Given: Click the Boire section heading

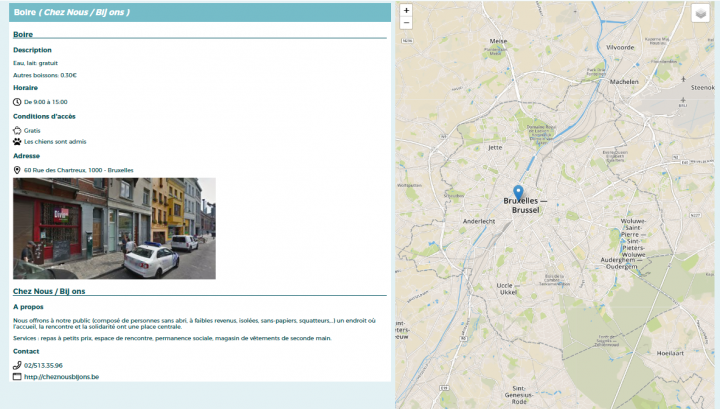Looking at the screenshot, I should pyautogui.click(x=23, y=34).
